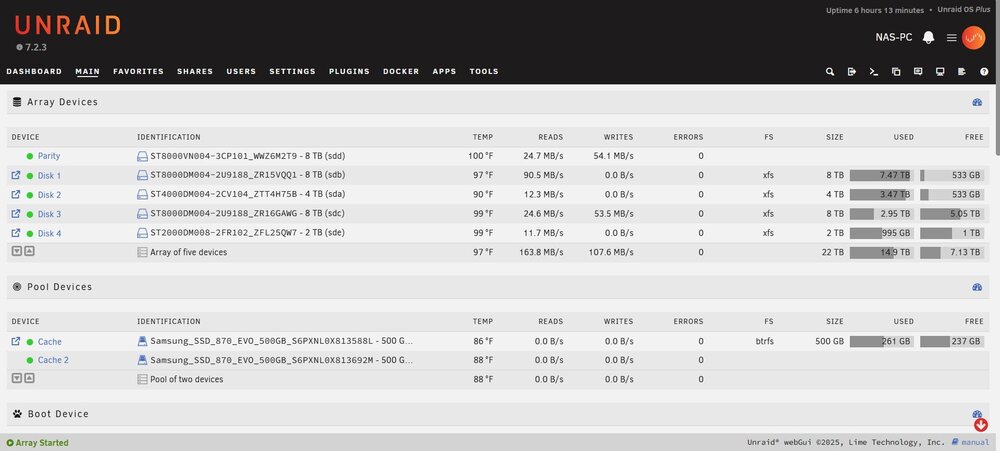Click the list icon beside Pool of two devices
Image resolution: width=1000 pixels, height=451 pixels.
pos(142,379)
